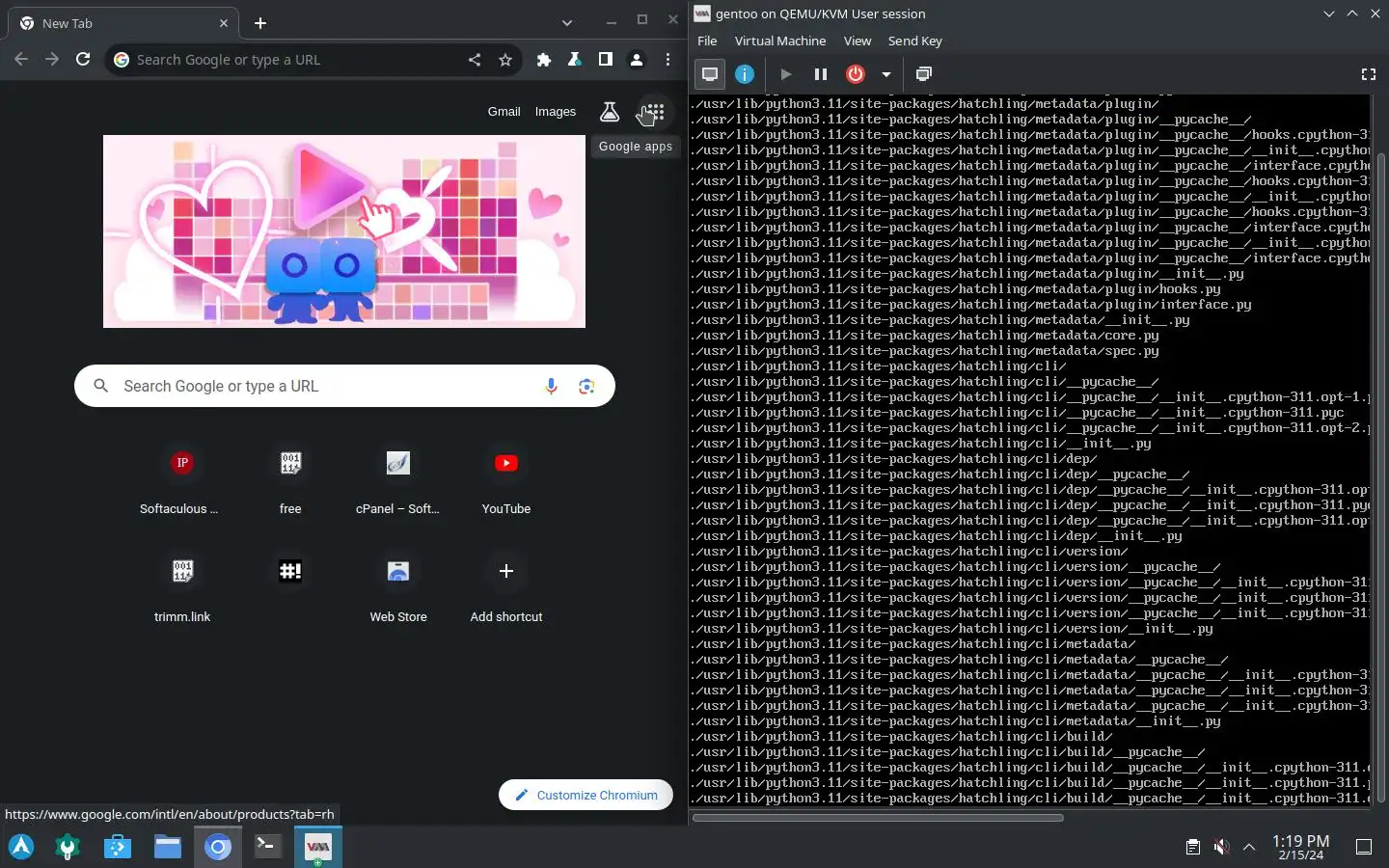Go back in Chromium
This screenshot has height=868, width=1389.
click(21, 60)
